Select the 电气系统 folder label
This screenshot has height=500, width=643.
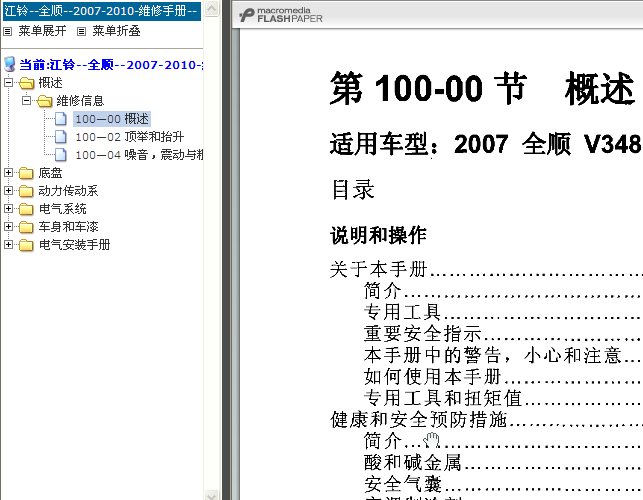(x=62, y=209)
